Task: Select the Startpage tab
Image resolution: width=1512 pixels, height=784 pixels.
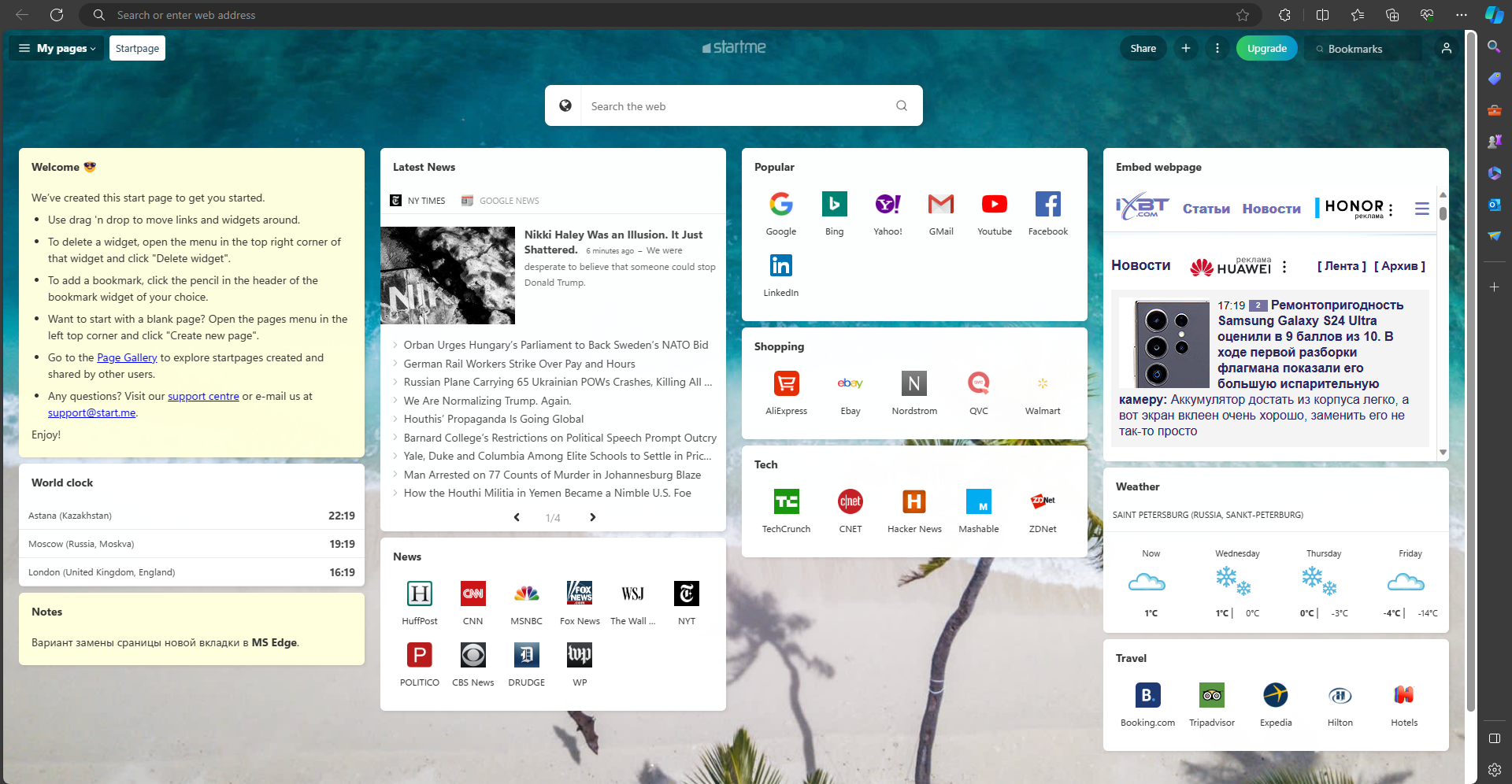Action: (x=137, y=48)
